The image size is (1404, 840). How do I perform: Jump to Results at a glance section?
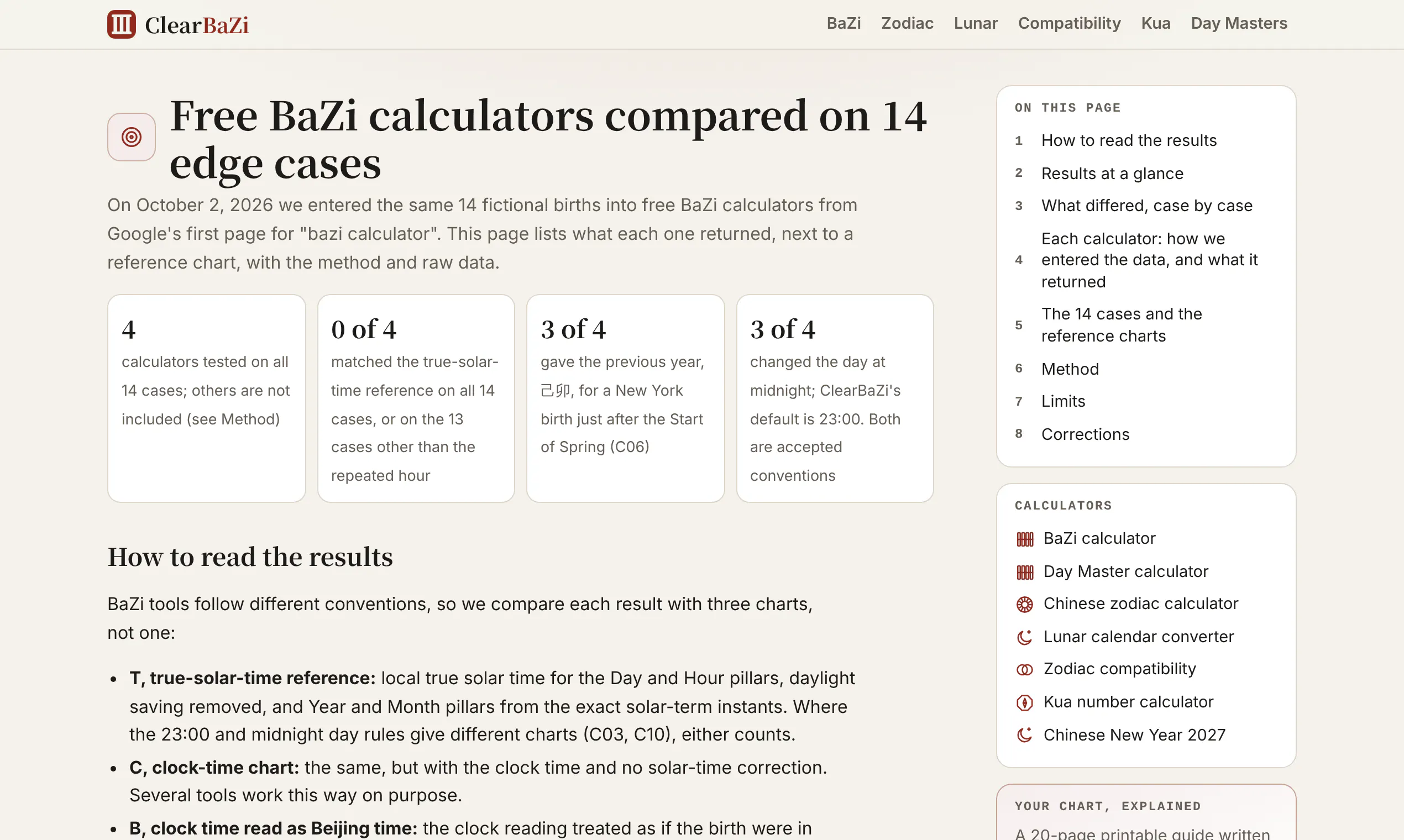(x=1112, y=173)
